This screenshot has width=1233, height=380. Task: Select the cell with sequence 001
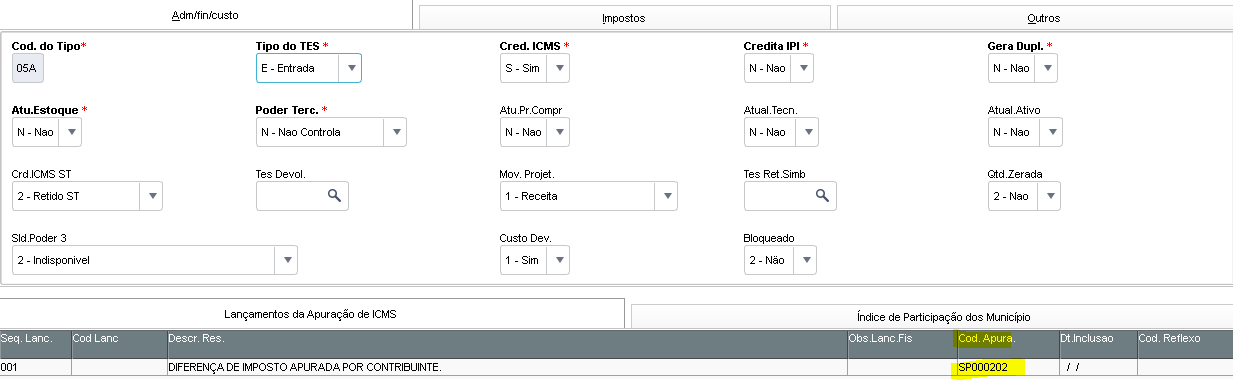pos(35,367)
